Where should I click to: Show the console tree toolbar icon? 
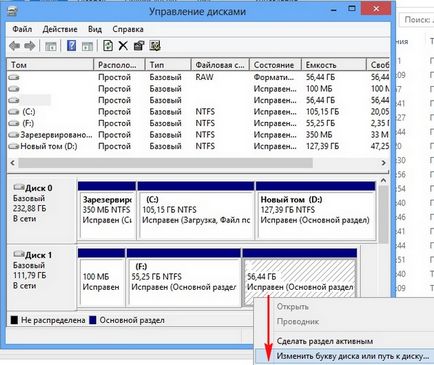(x=51, y=46)
